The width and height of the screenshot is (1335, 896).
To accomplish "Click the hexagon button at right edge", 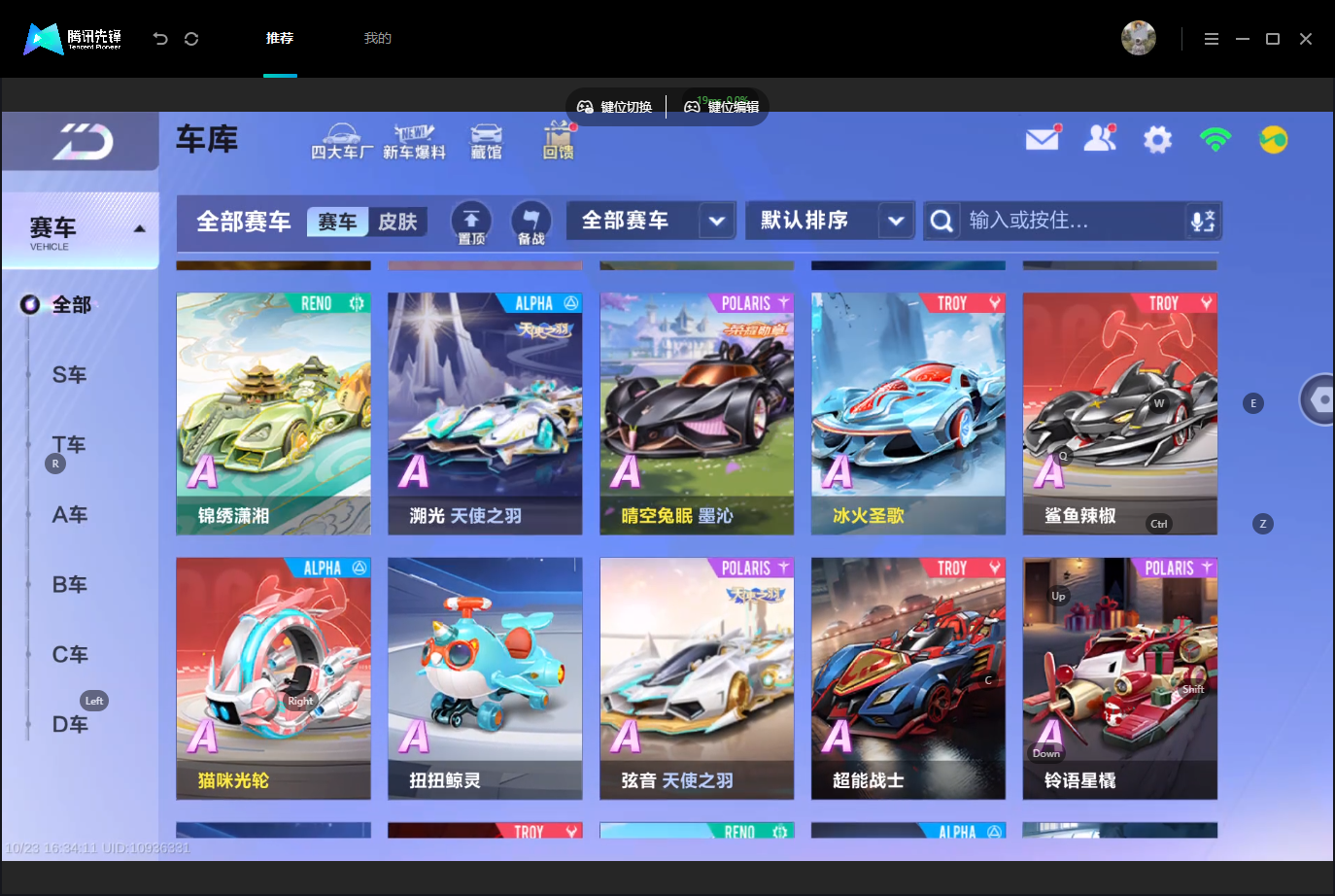I will pyautogui.click(x=1318, y=399).
